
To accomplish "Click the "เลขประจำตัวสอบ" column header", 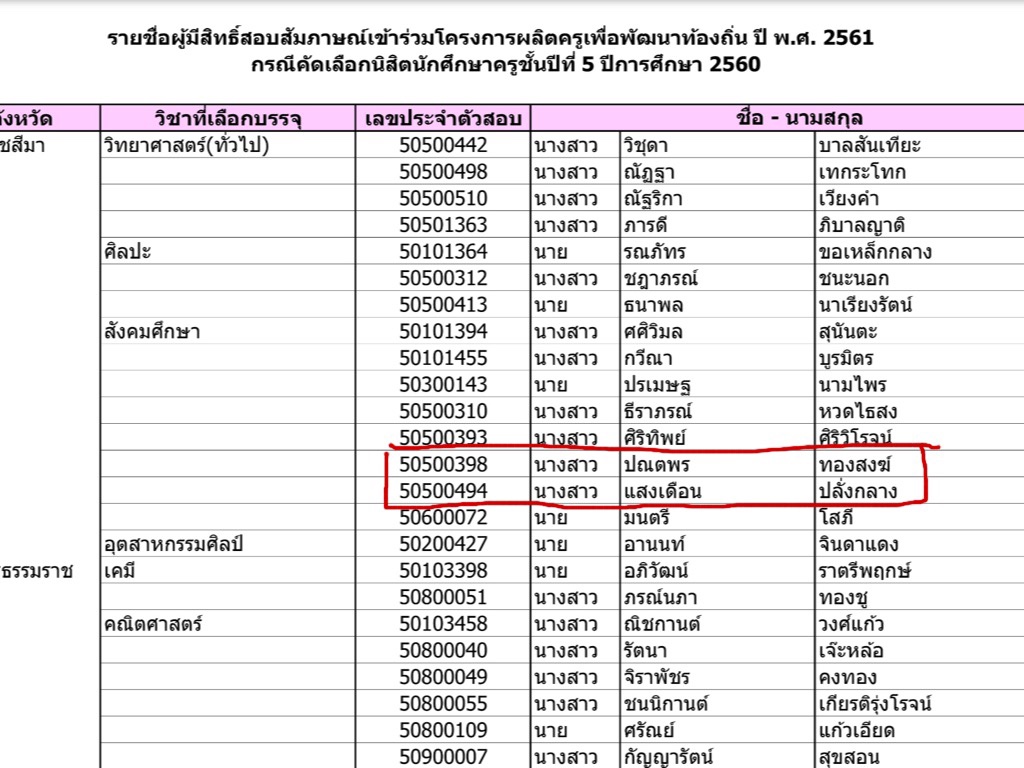I will [x=442, y=119].
